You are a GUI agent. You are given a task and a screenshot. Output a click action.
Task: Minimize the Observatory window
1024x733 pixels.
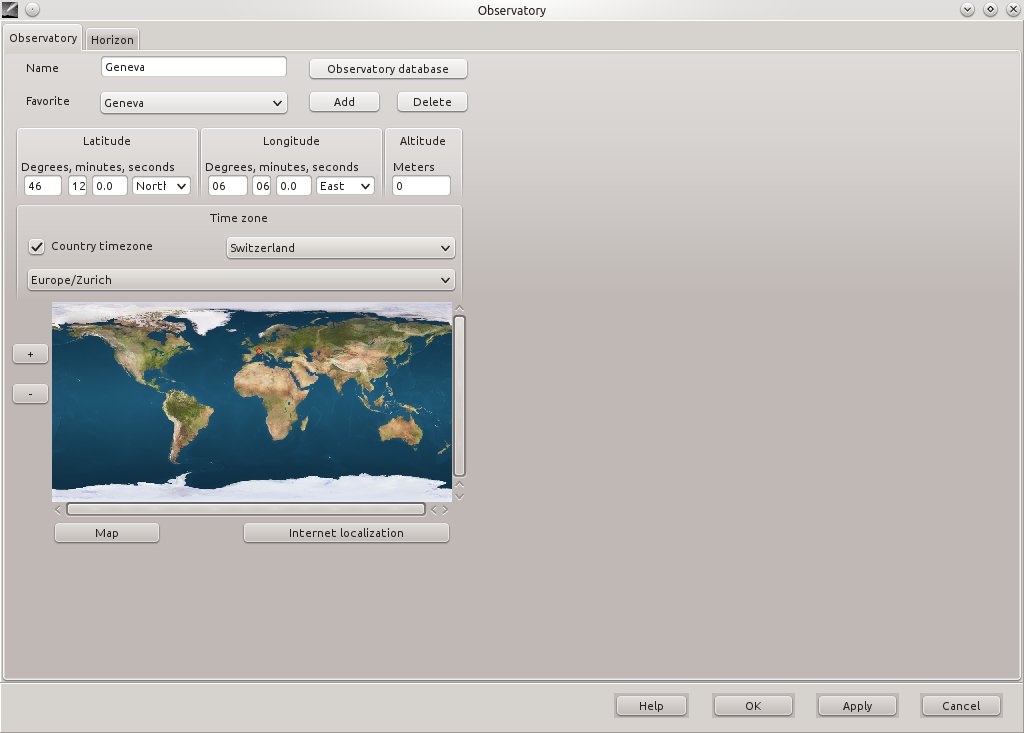(967, 9)
